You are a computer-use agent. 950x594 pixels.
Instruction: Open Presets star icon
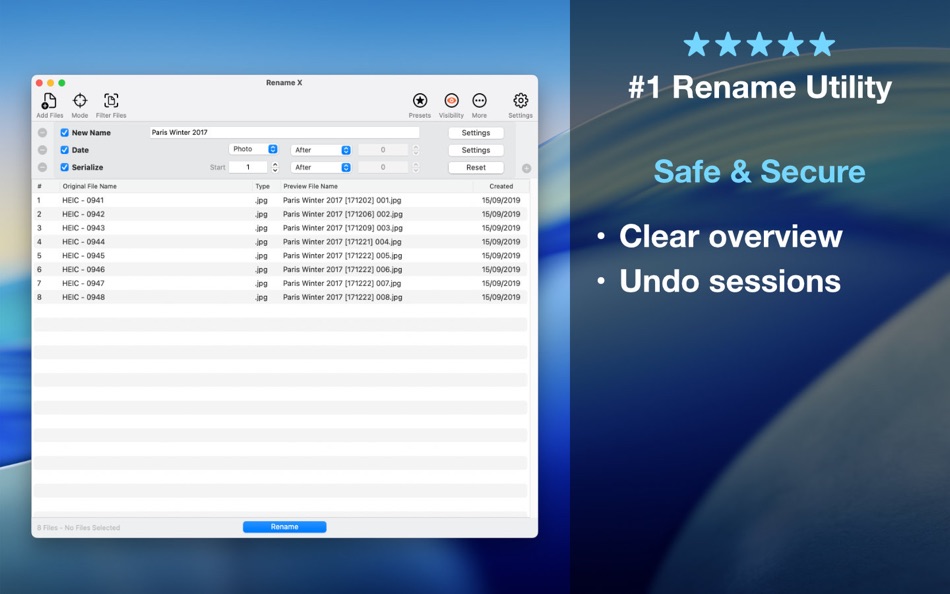coord(420,101)
